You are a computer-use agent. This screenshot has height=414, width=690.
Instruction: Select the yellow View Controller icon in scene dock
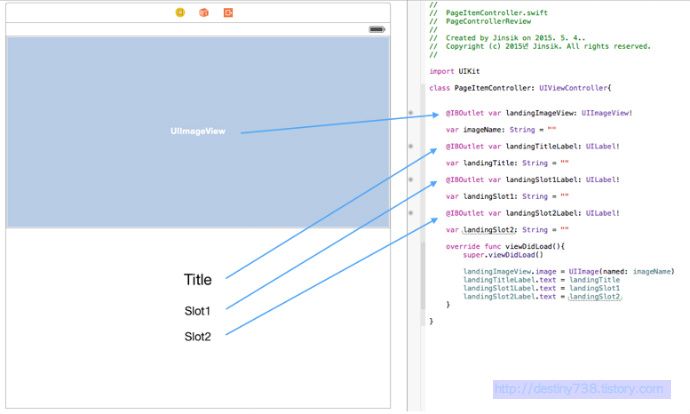point(180,12)
